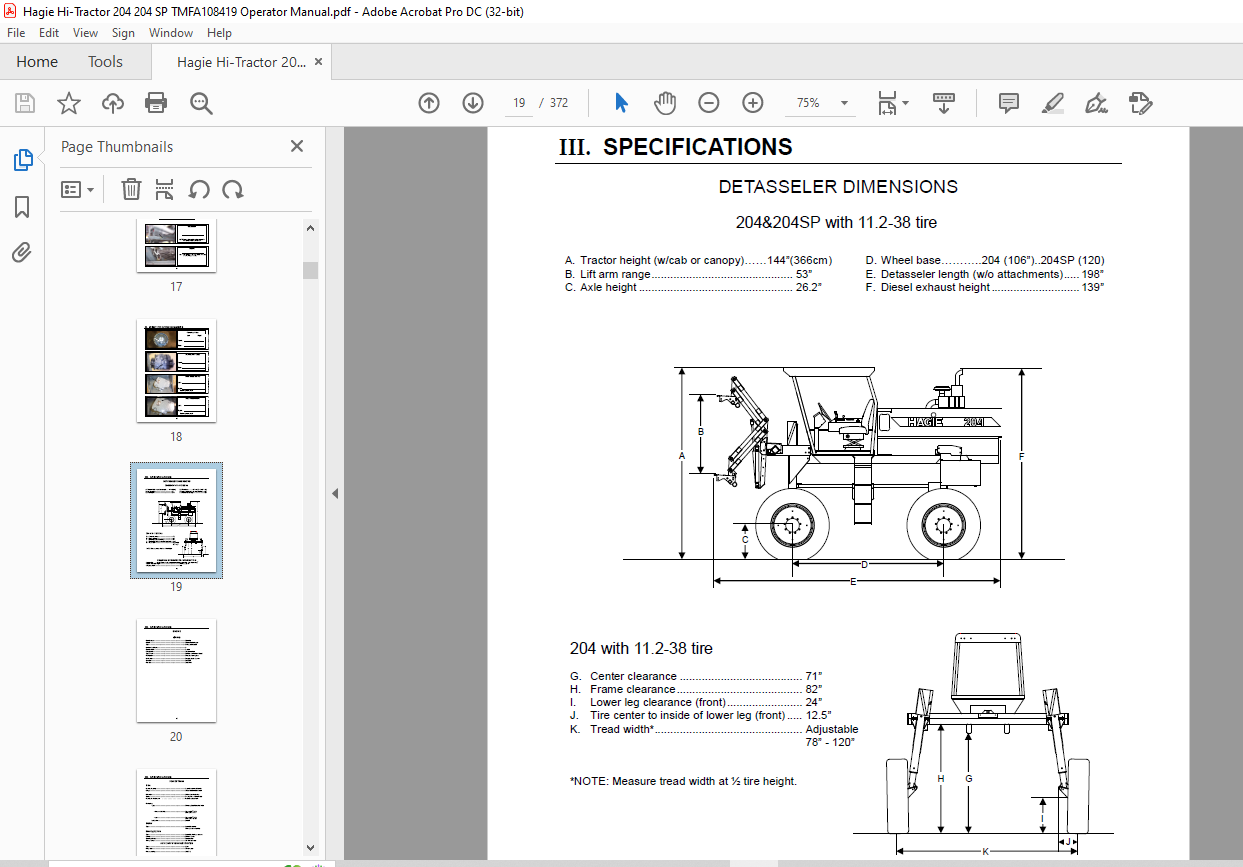This screenshot has height=867, width=1243.
Task: Open the Help menu
Action: pos(219,33)
